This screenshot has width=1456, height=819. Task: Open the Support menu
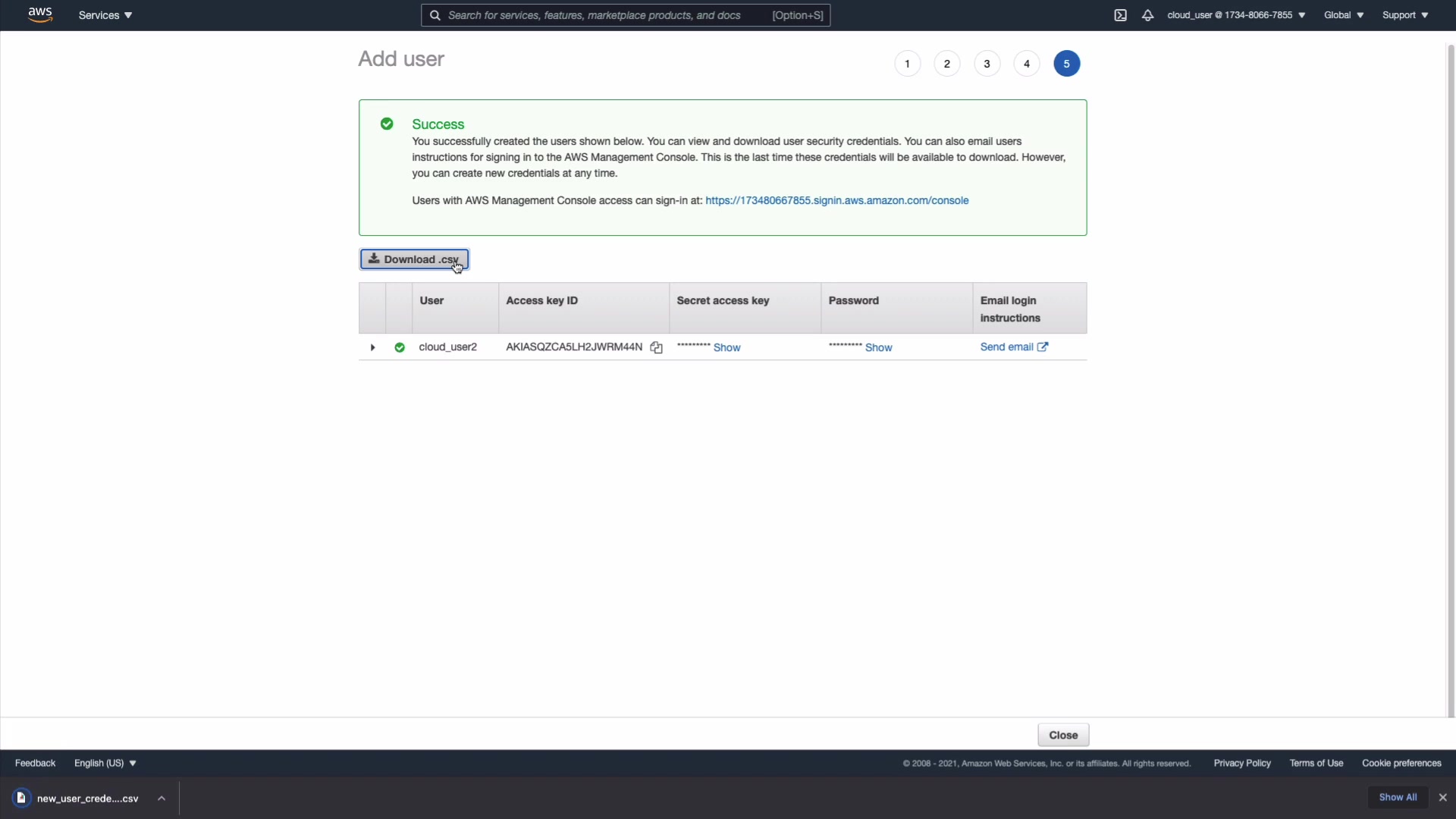[x=1404, y=15]
